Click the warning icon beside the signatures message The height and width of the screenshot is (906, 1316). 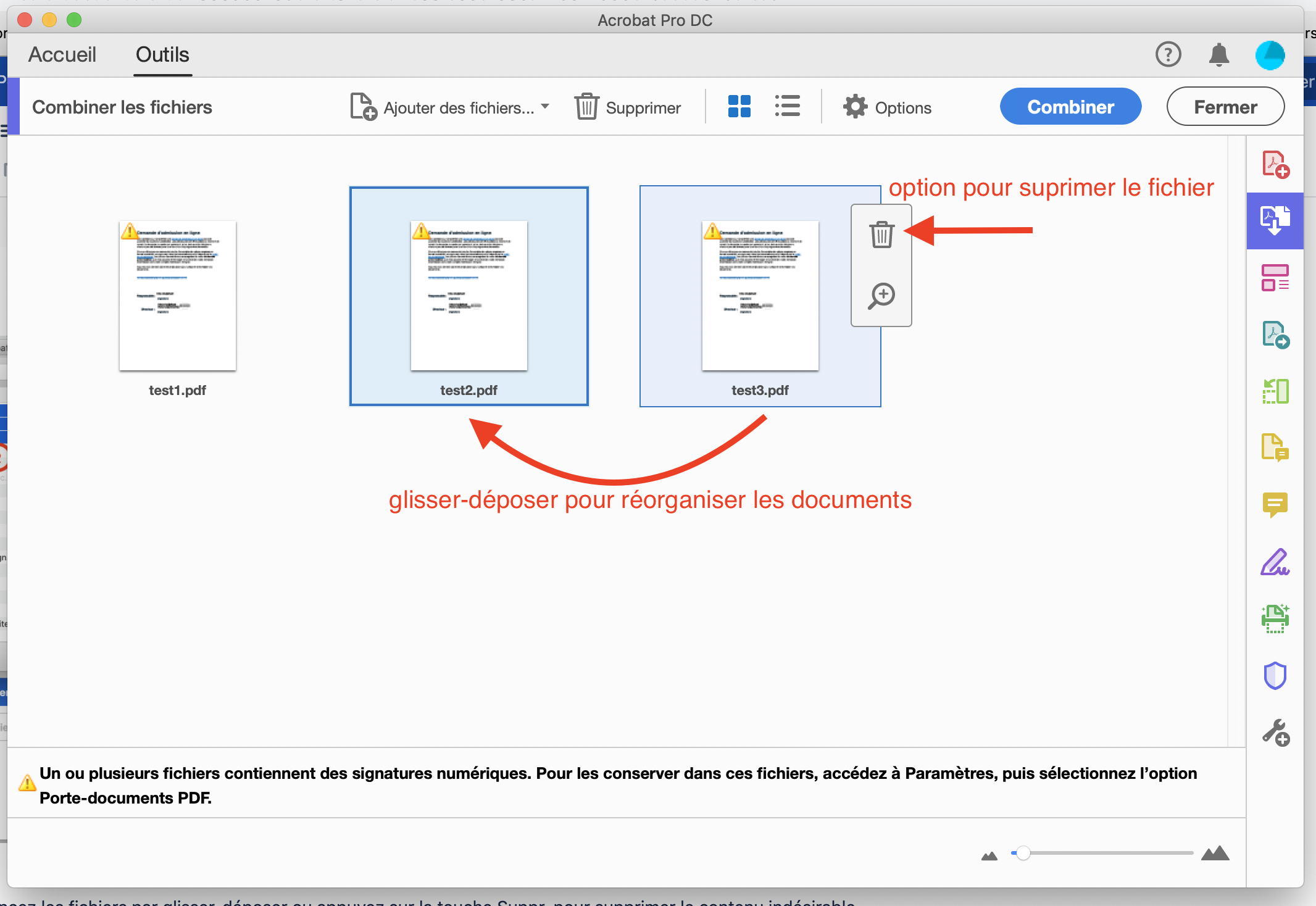click(x=27, y=783)
